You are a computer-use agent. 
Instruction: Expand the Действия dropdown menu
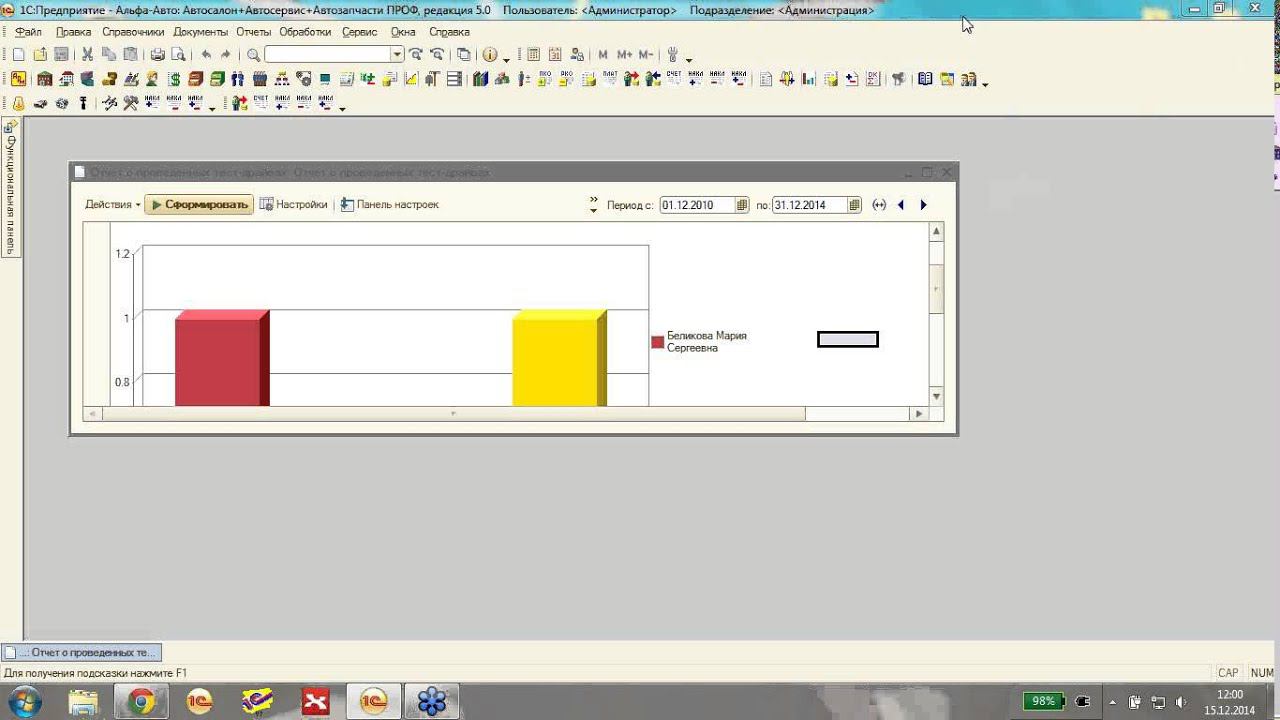click(113, 205)
